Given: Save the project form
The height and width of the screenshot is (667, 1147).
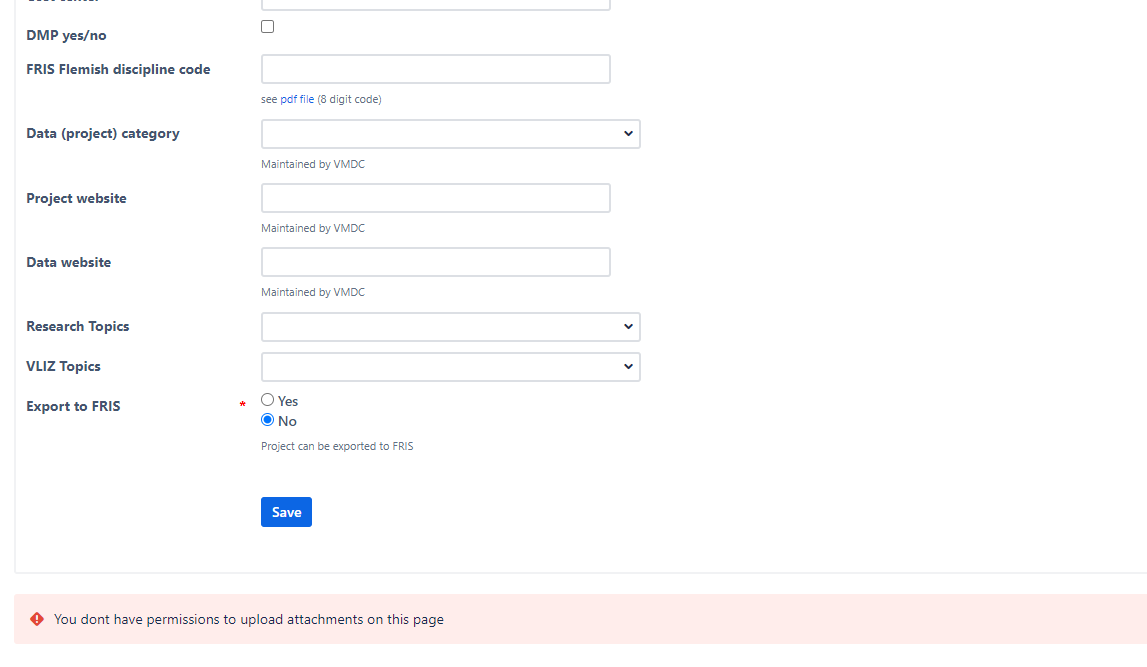Looking at the screenshot, I should pyautogui.click(x=286, y=512).
